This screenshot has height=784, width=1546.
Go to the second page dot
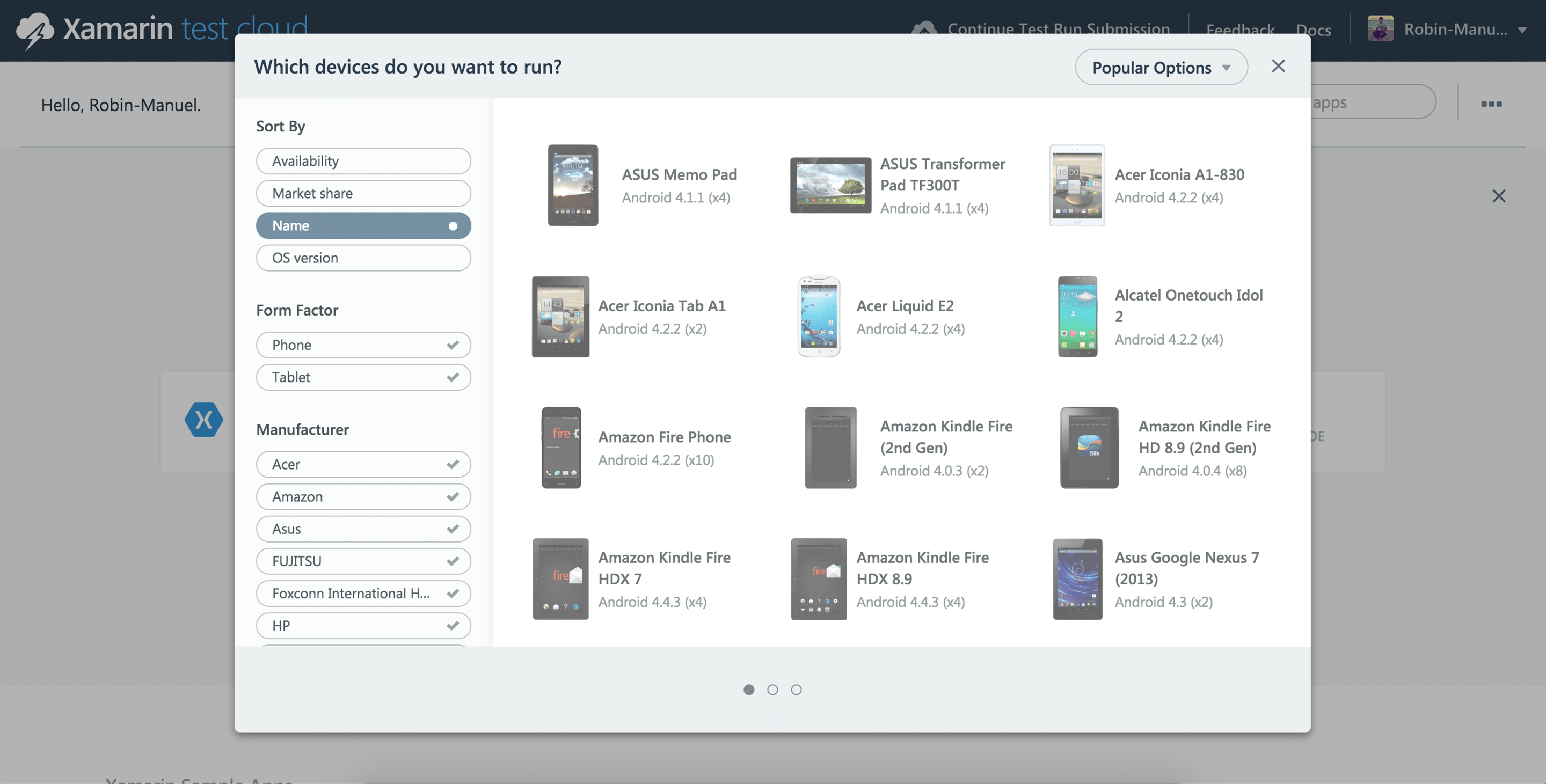click(x=772, y=690)
